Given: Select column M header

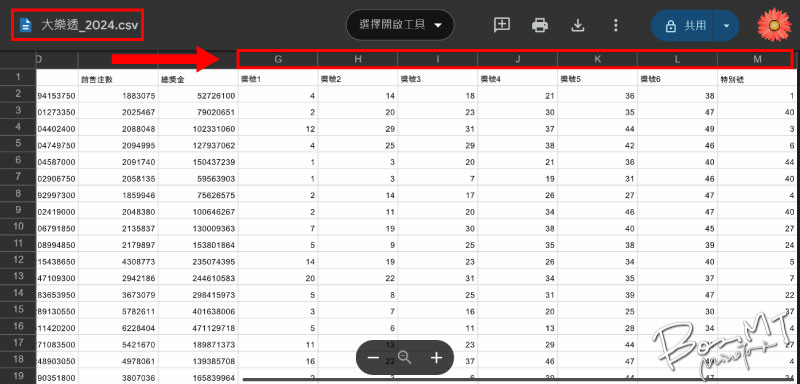Looking at the screenshot, I should point(757,59).
